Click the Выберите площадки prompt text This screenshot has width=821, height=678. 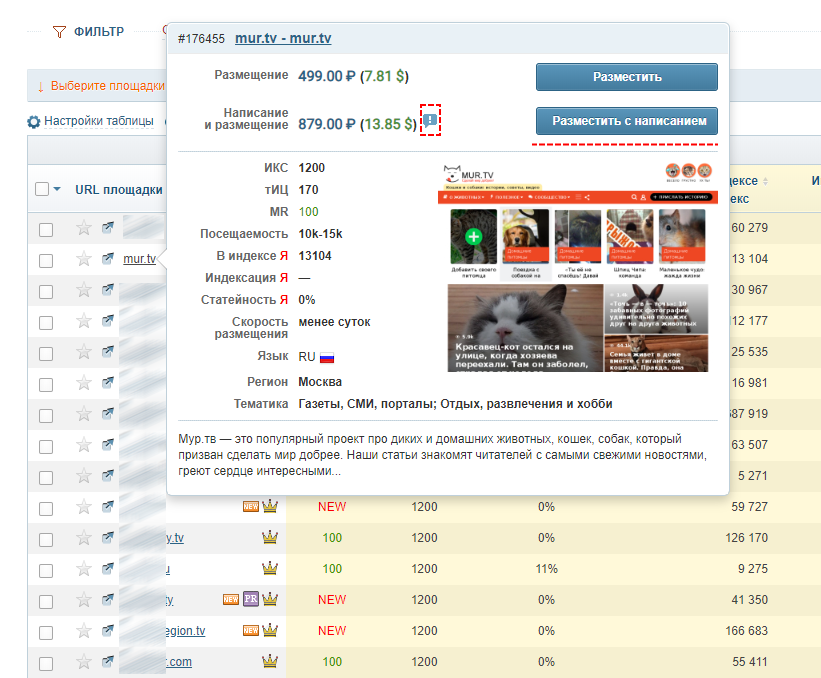[x=108, y=86]
